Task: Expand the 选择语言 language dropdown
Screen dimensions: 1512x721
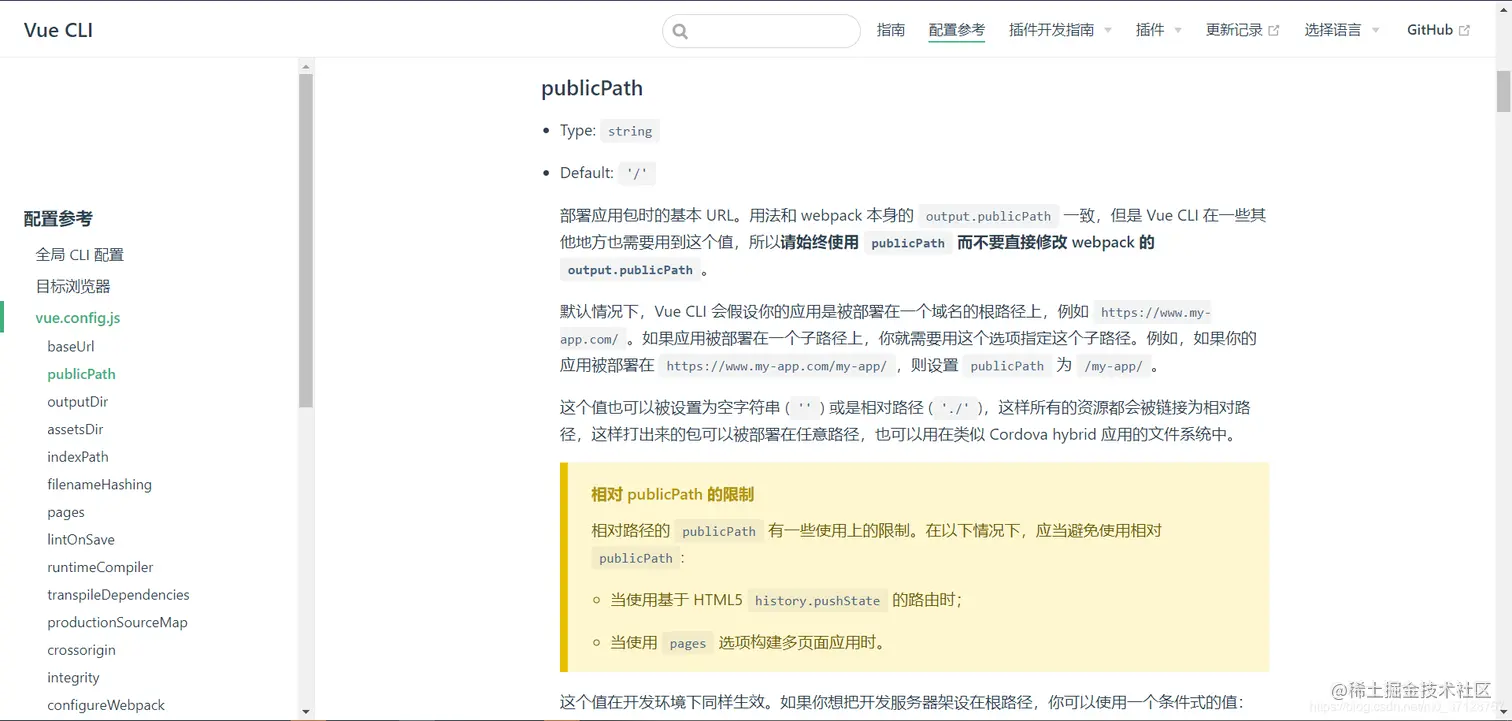Action: [1335, 29]
